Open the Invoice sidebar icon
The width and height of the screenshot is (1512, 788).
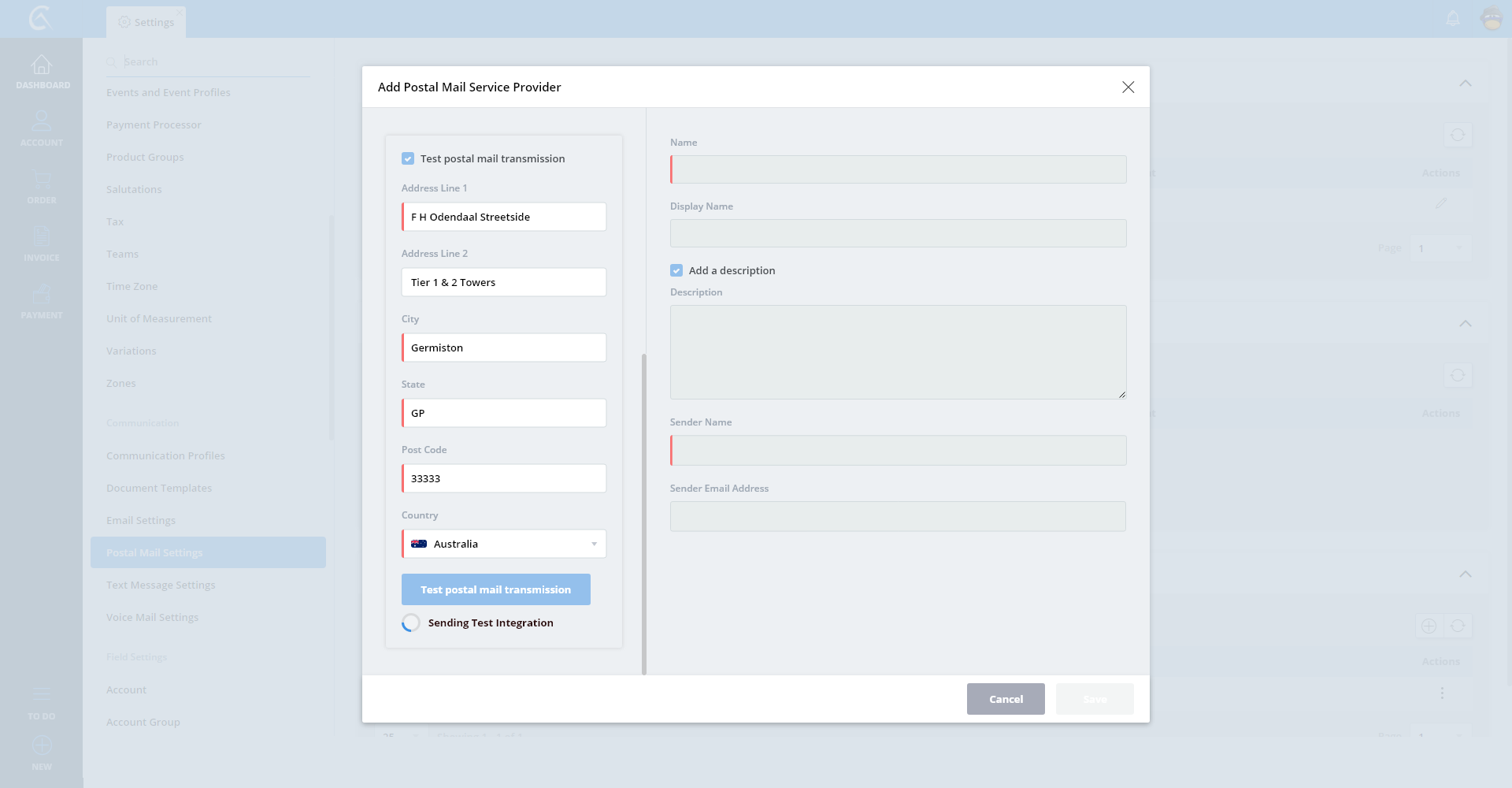click(42, 237)
